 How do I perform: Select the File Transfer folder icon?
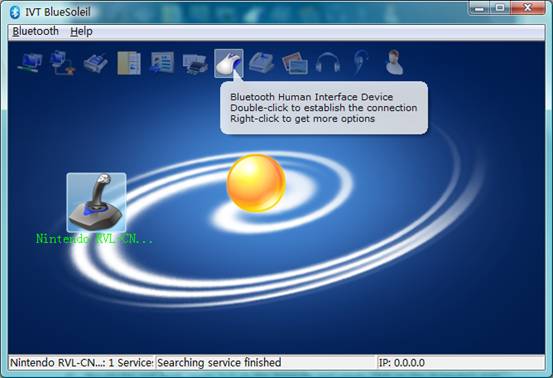(x=129, y=63)
